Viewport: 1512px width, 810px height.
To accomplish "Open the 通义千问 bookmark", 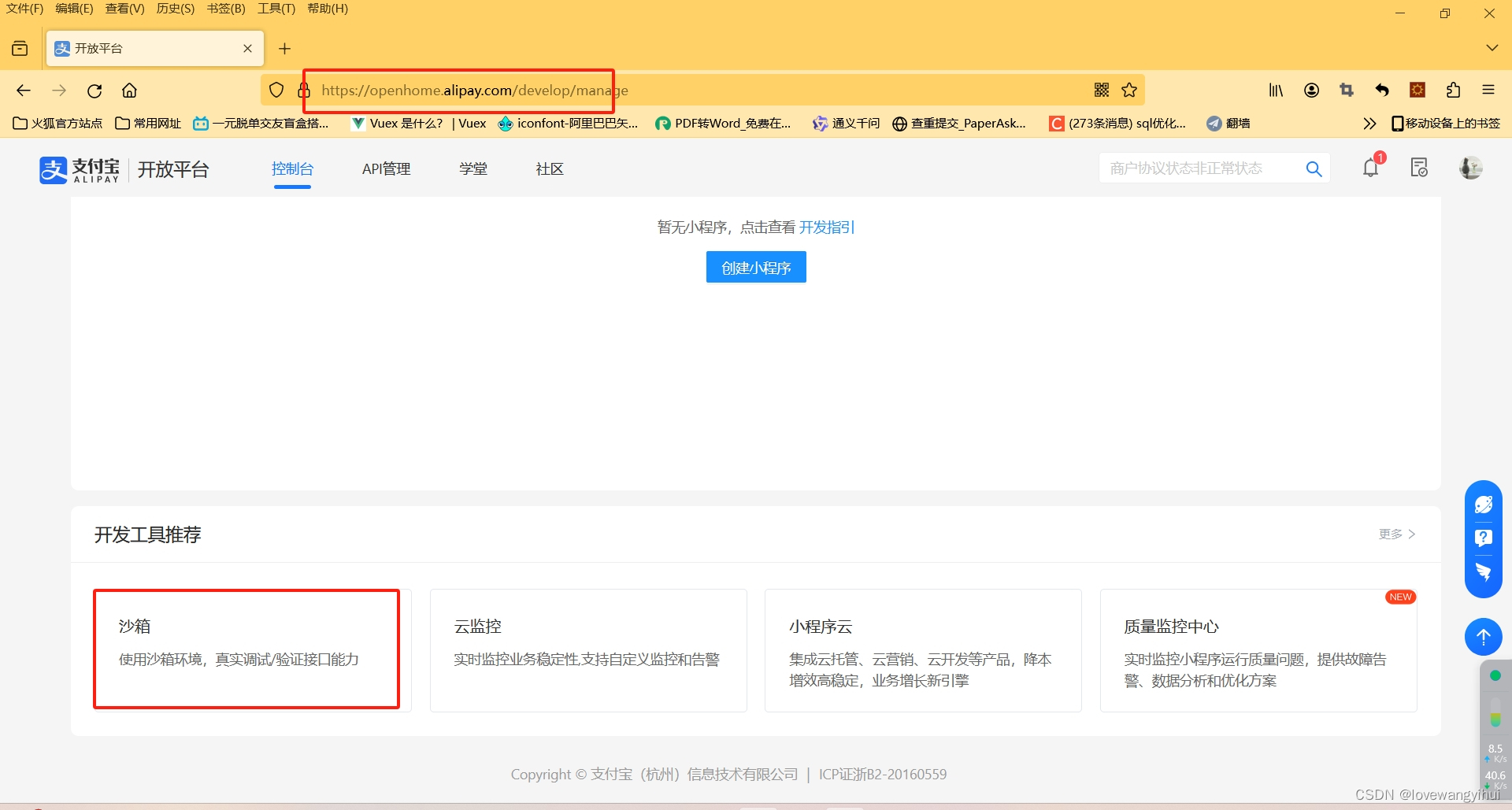I will click(x=847, y=124).
